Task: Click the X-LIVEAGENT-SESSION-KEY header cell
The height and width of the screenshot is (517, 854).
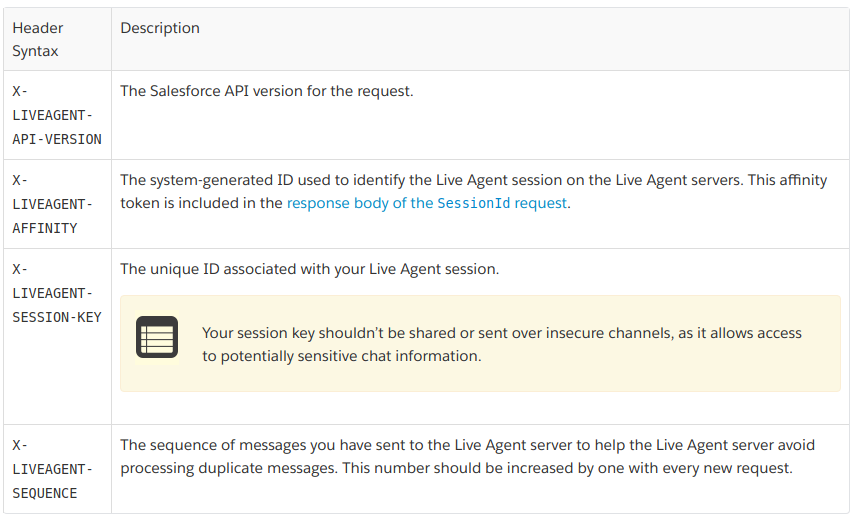Action: [57, 337]
